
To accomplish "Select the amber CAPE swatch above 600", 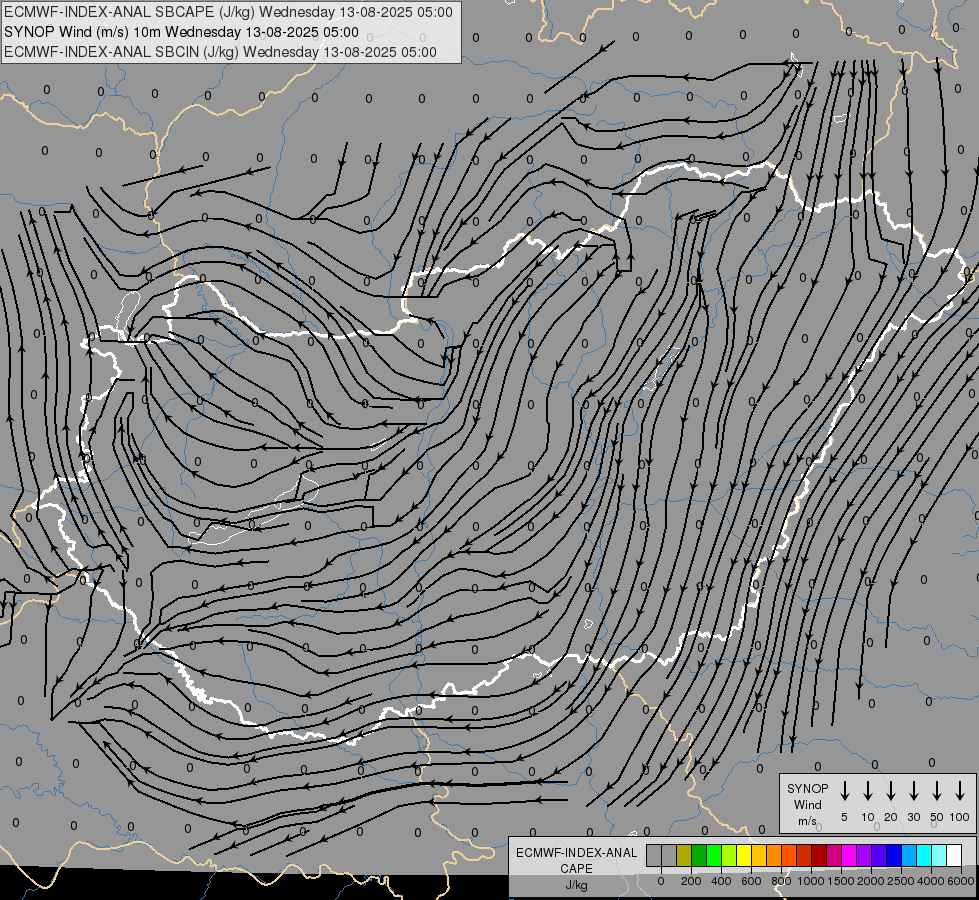I will click(x=759, y=855).
